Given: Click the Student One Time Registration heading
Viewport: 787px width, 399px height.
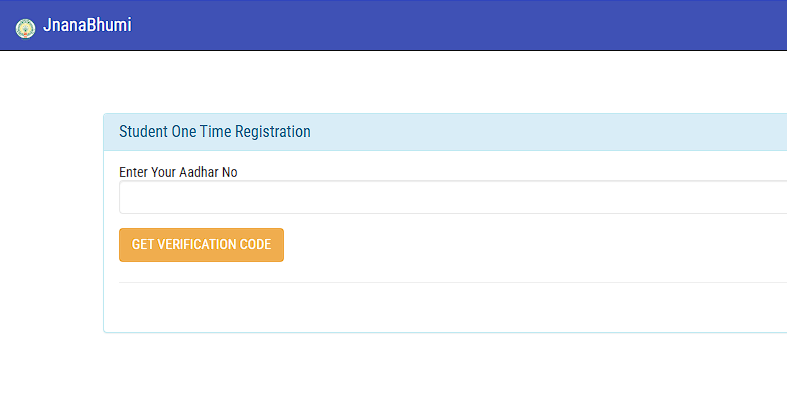Looking at the screenshot, I should click(x=215, y=131).
